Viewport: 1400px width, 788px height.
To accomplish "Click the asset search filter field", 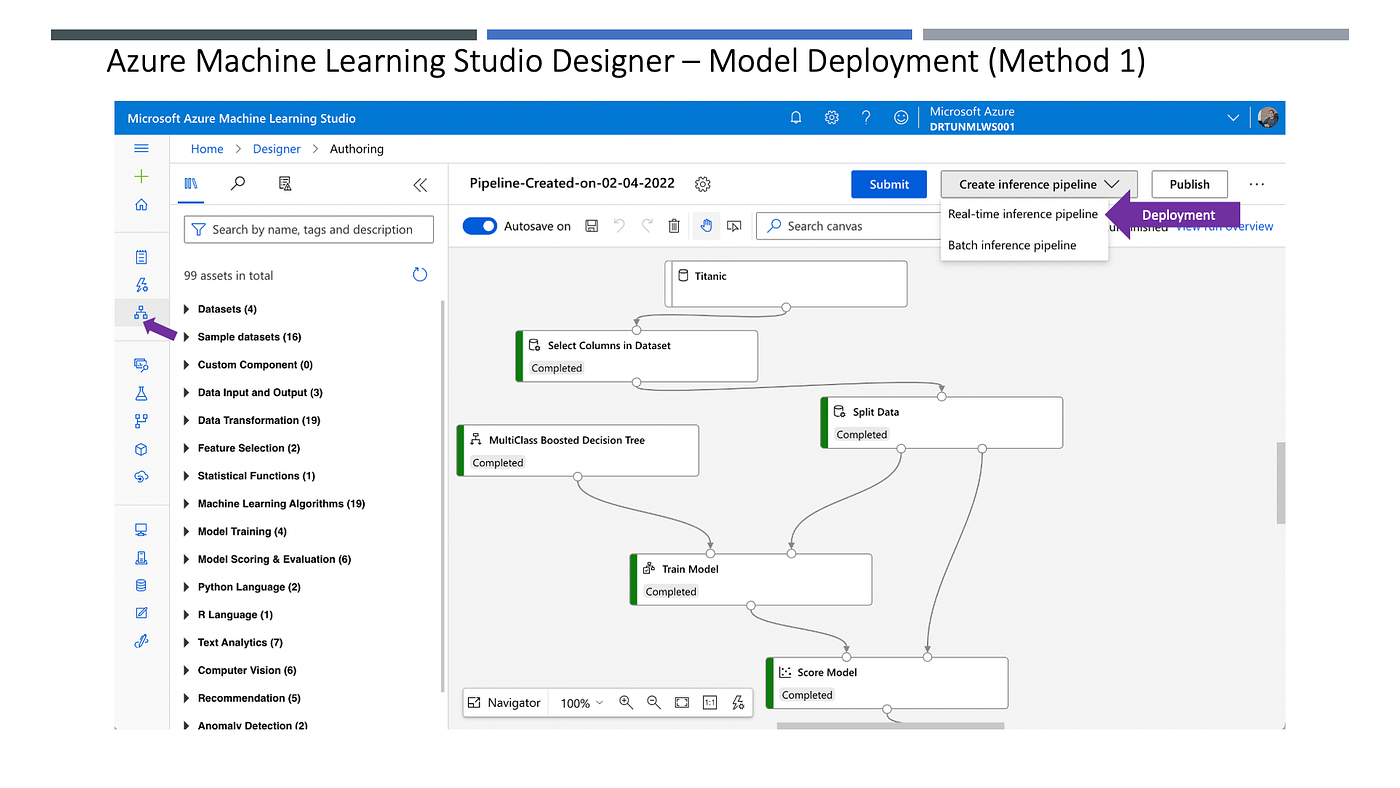I will pyautogui.click(x=309, y=229).
